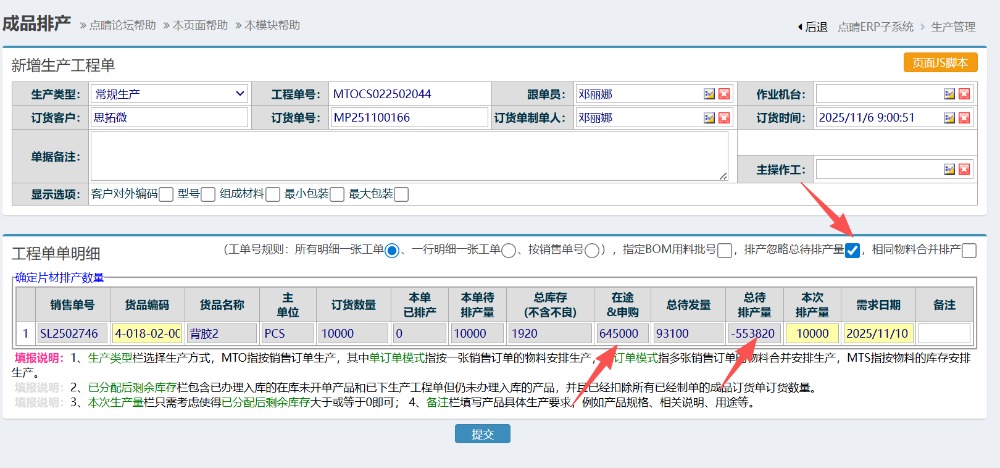Viewport: 1000px width, 468px height.
Task: Open date picker icon for 订货时间
Action: 949,118
